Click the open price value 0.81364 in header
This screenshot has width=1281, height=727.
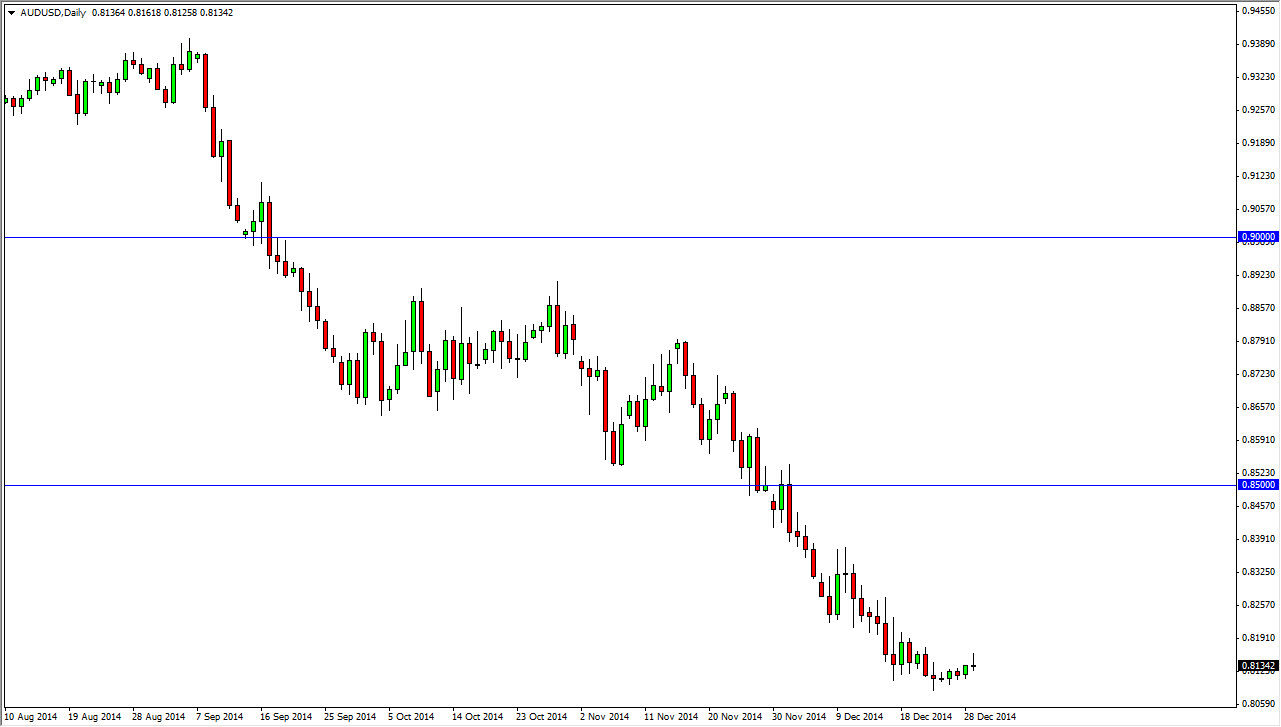pos(110,13)
